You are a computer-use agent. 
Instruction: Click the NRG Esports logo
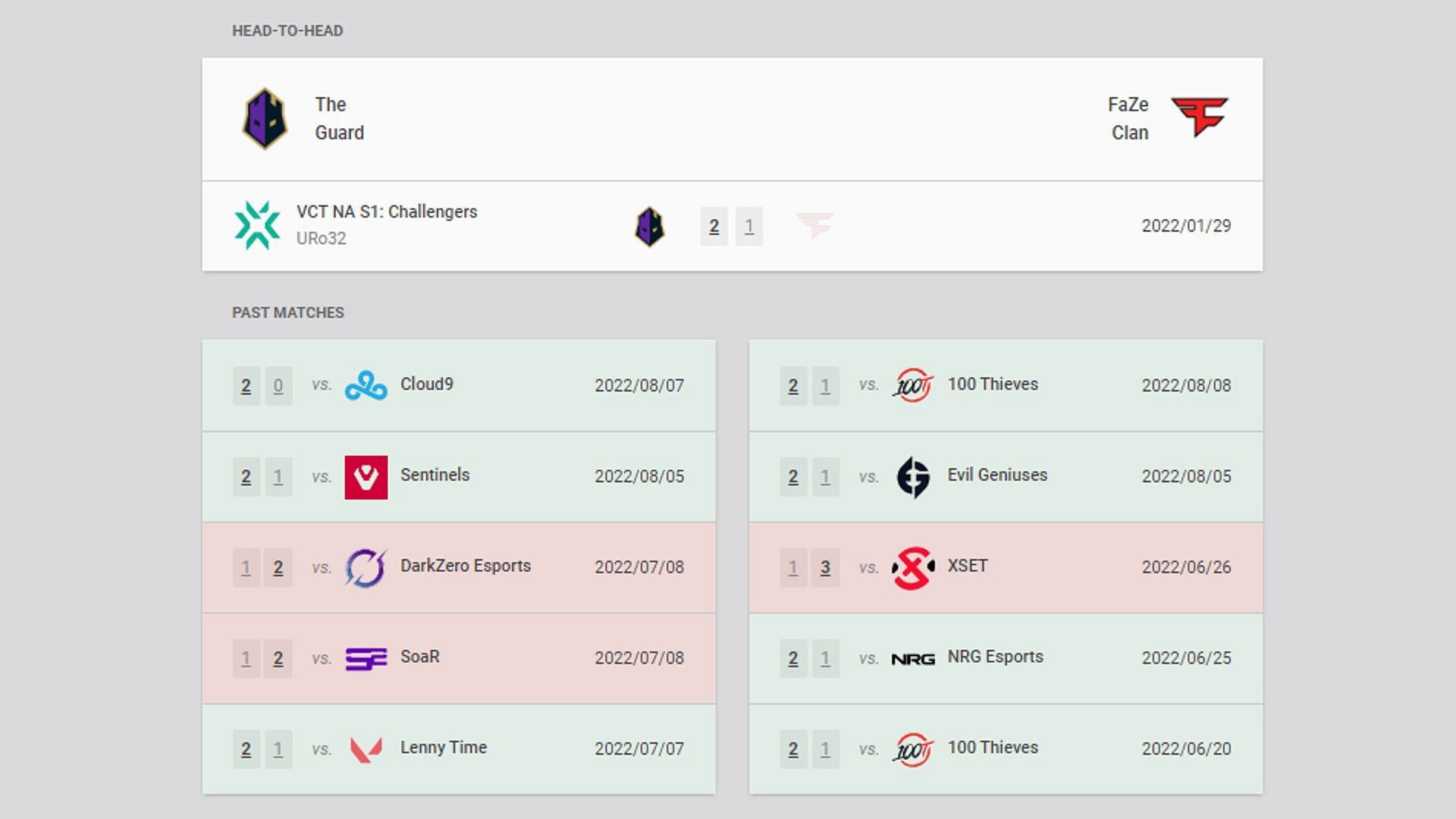[913, 659]
